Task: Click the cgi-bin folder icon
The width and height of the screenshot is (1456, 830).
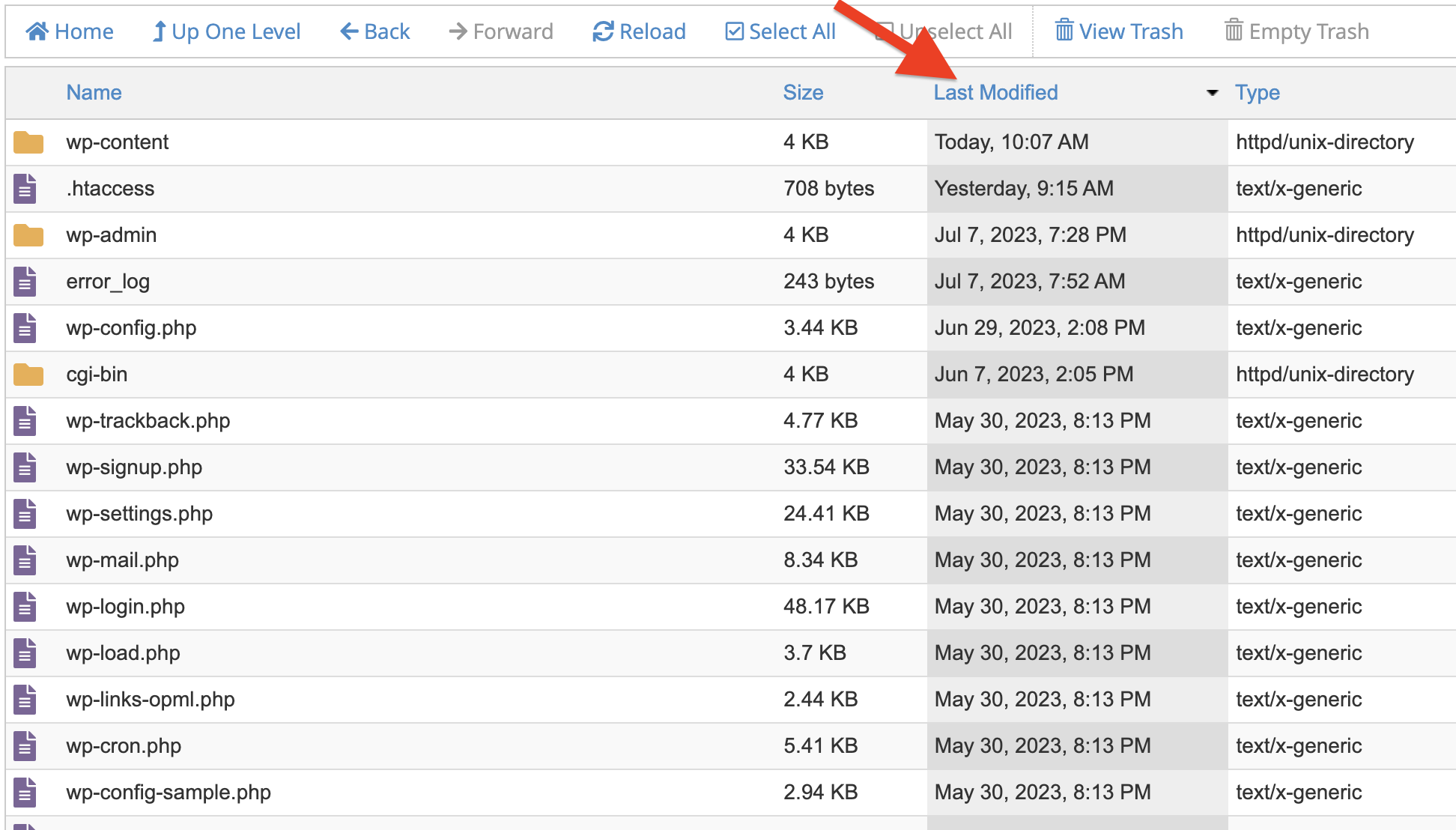Action: (x=28, y=375)
